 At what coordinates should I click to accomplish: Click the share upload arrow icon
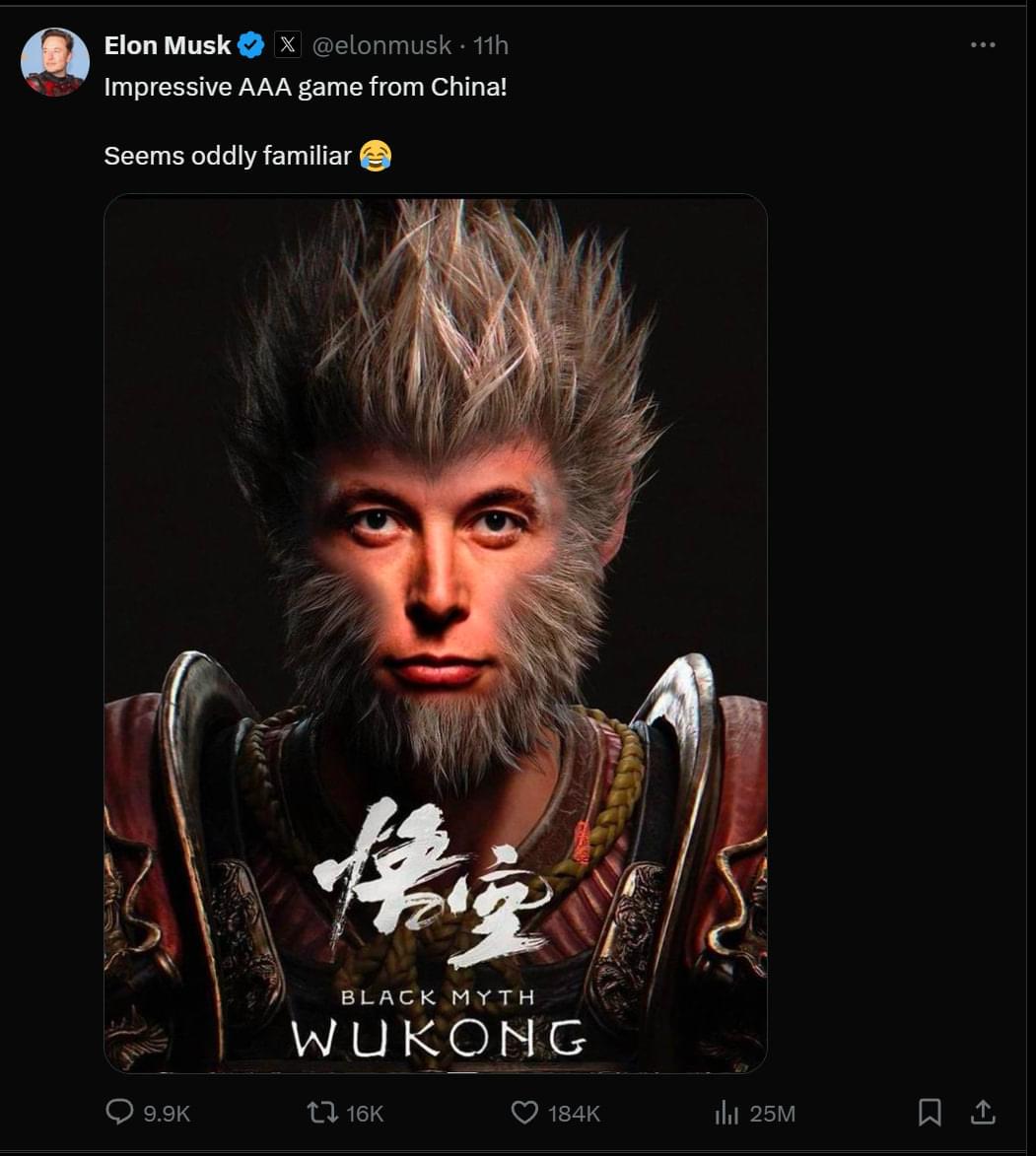coord(983,1112)
